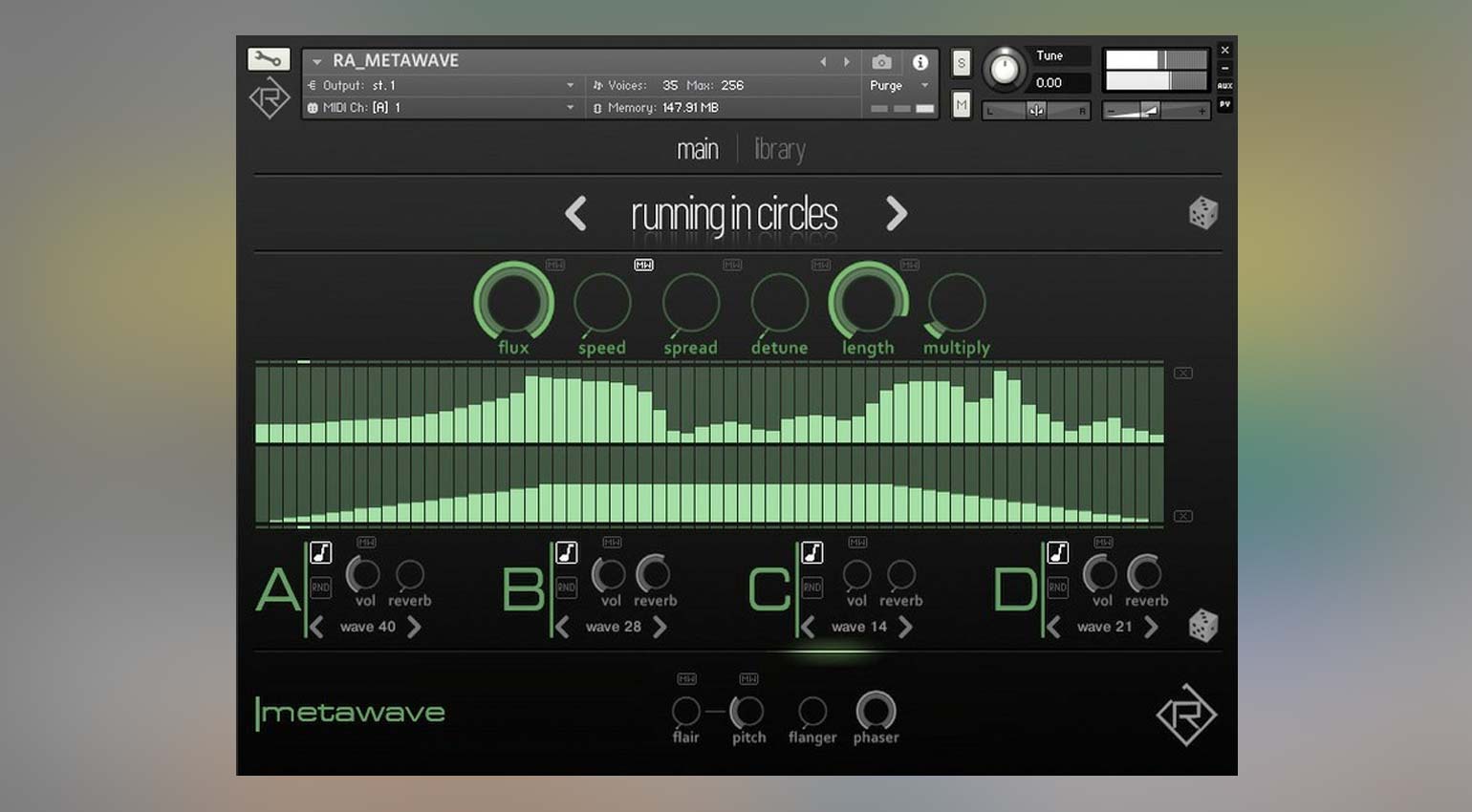
Task: Clear the upper sequencer with the x icon
Action: point(1183,374)
